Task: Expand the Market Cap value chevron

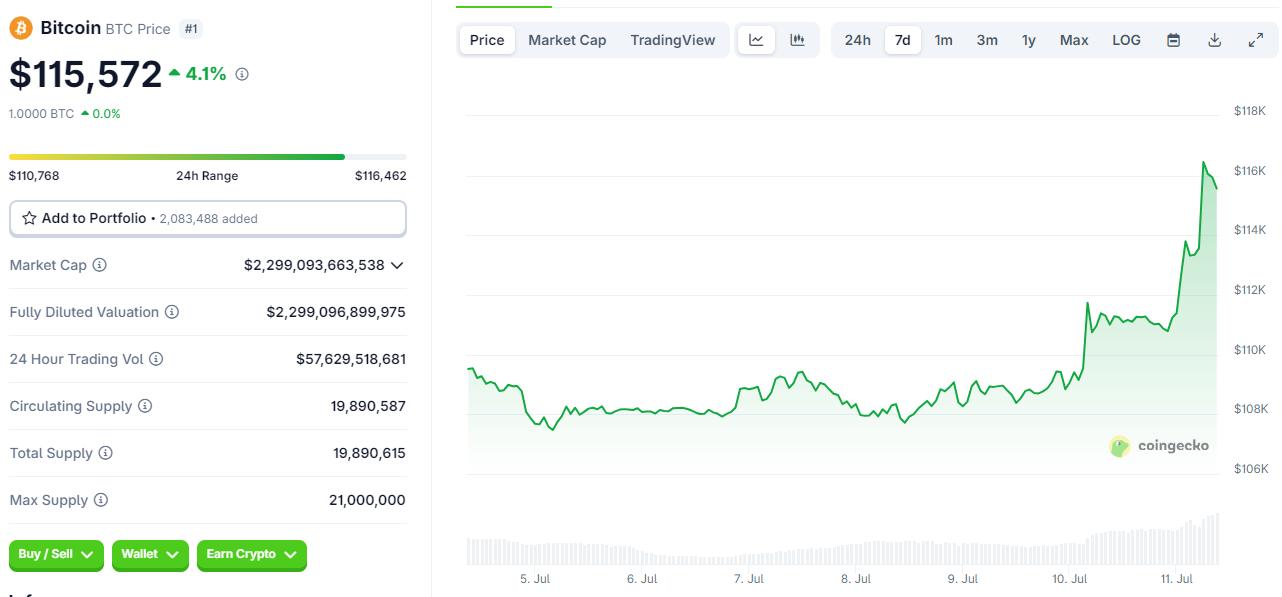Action: point(397,265)
